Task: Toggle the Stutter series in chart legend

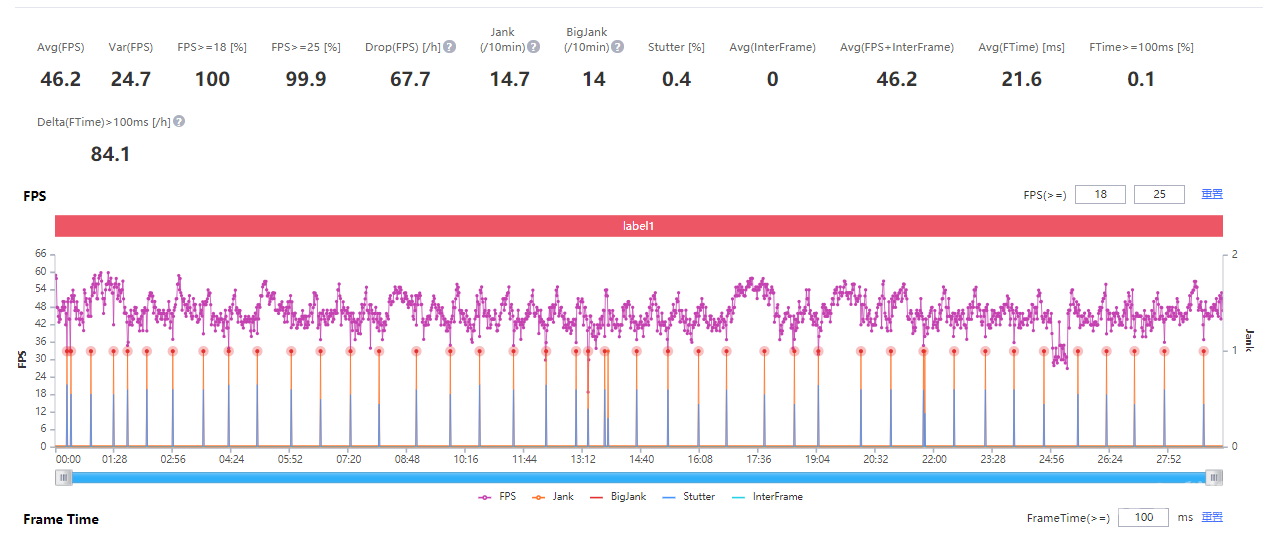Action: (687, 496)
